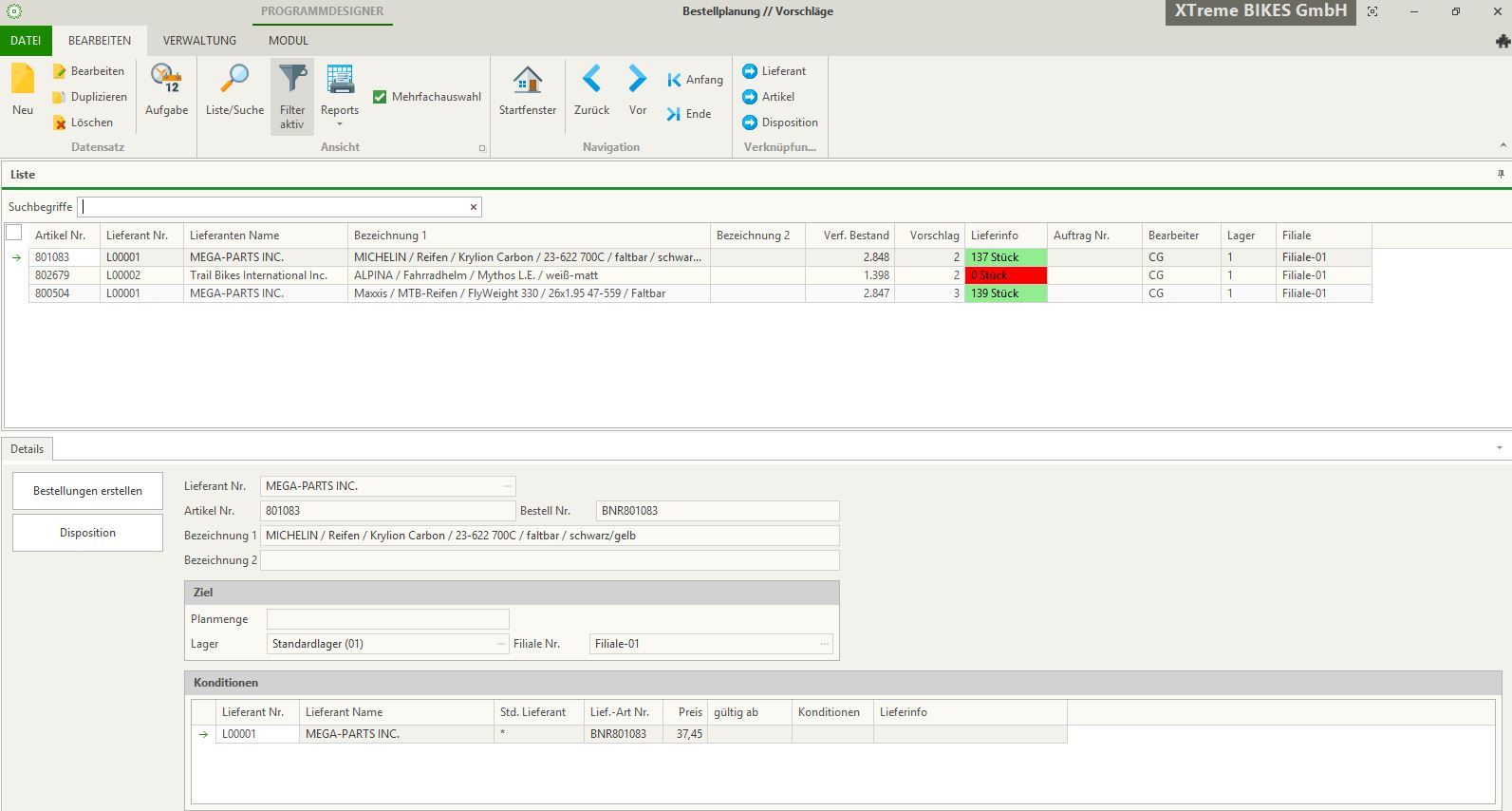1512x811 pixels.
Task: Jump to Ende last record
Action: (689, 114)
